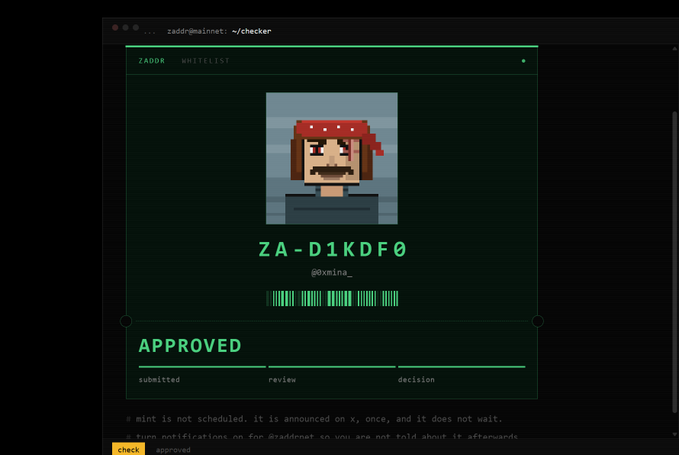Select the ZA-D1KDF0 ticket code
The width and height of the screenshot is (679, 455).
point(333,249)
